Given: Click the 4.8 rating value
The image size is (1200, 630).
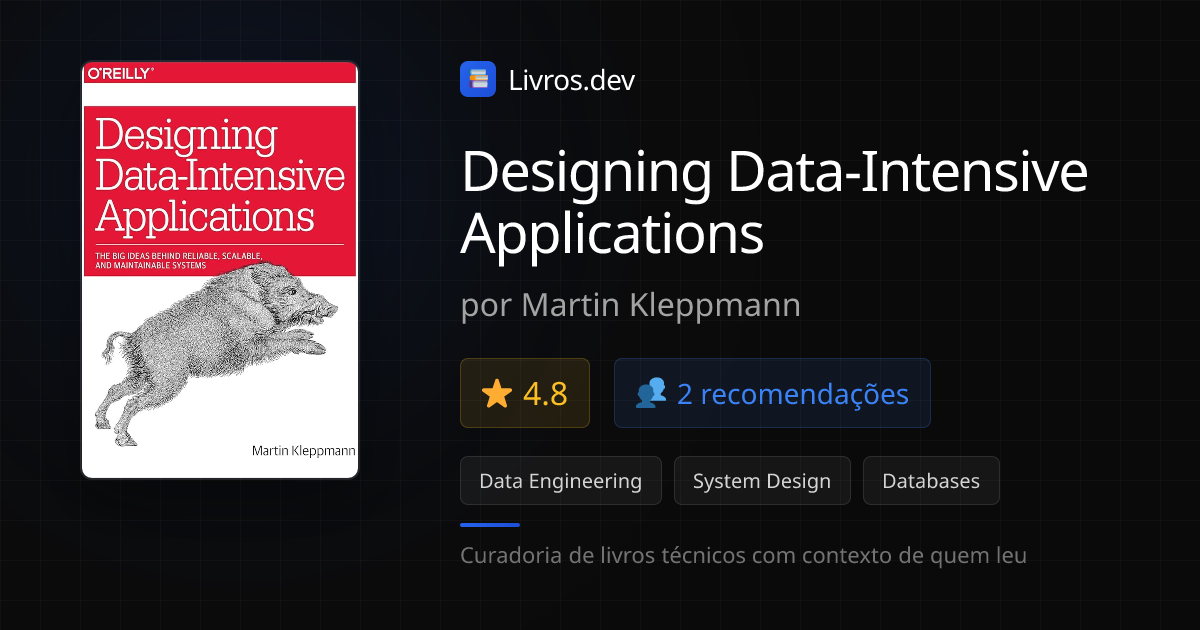Looking at the screenshot, I should tap(545, 394).
